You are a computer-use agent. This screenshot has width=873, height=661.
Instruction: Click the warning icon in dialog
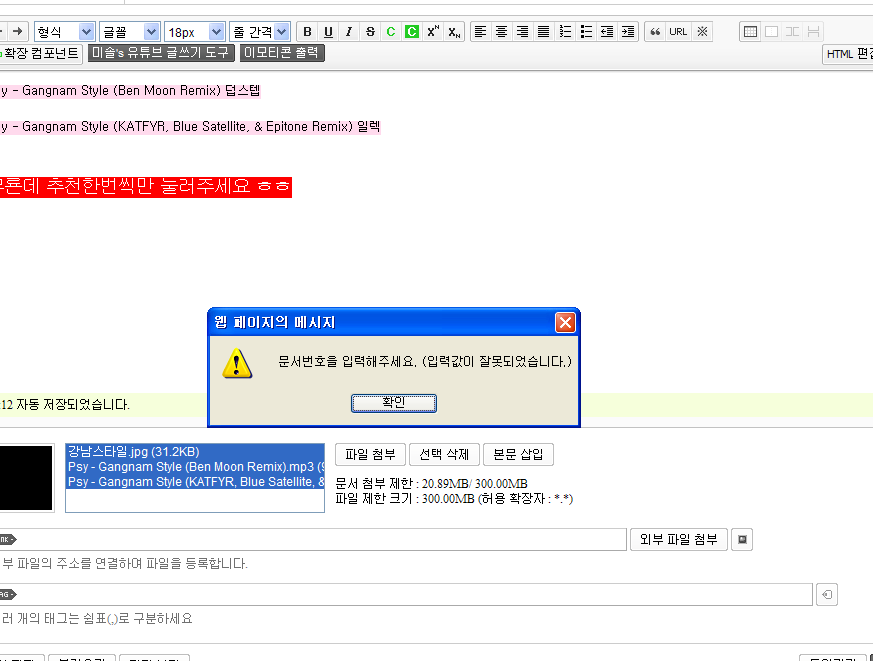(237, 364)
